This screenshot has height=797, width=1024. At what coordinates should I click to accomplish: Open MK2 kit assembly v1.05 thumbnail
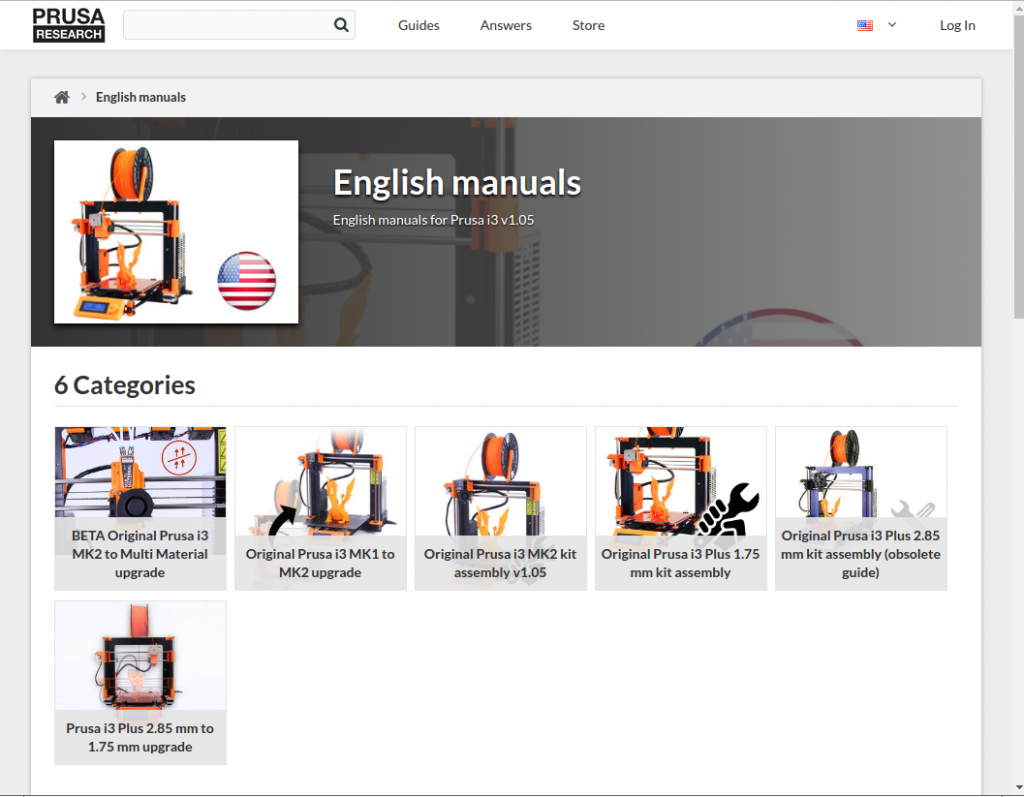501,508
